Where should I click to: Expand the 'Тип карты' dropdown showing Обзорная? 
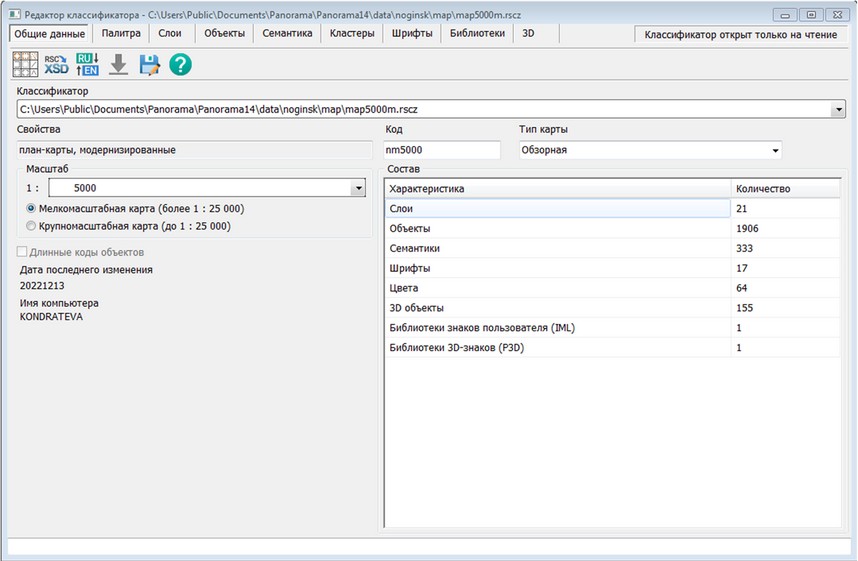pyautogui.click(x=774, y=150)
